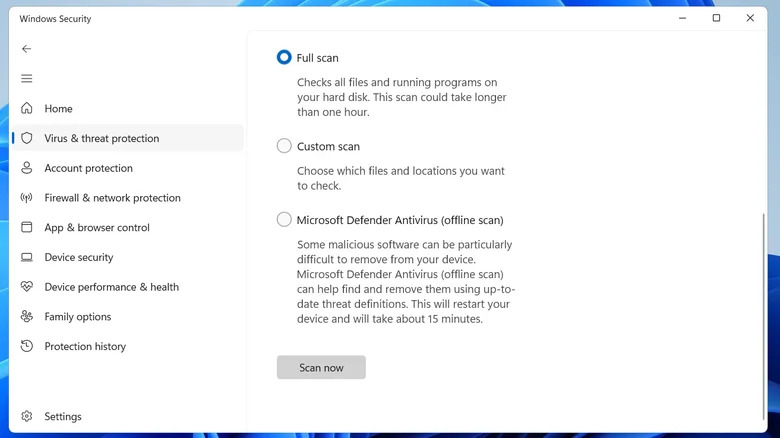Click the Virus & threat protection shield icon
780x438 pixels.
coord(26,139)
